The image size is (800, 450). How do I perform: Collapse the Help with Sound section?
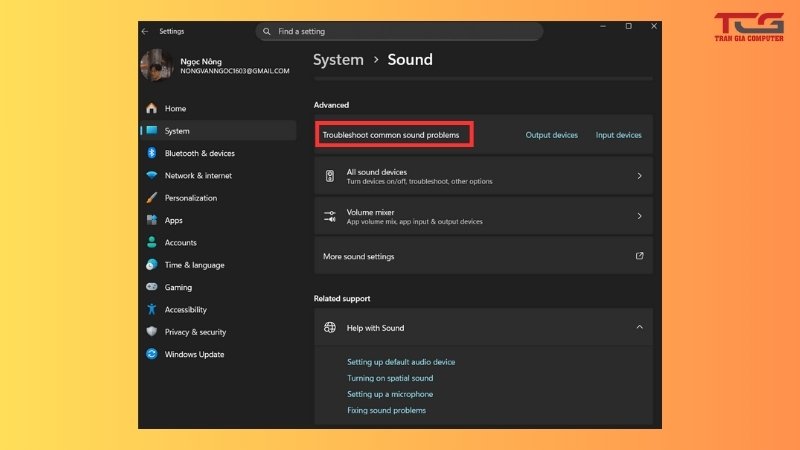tap(639, 327)
